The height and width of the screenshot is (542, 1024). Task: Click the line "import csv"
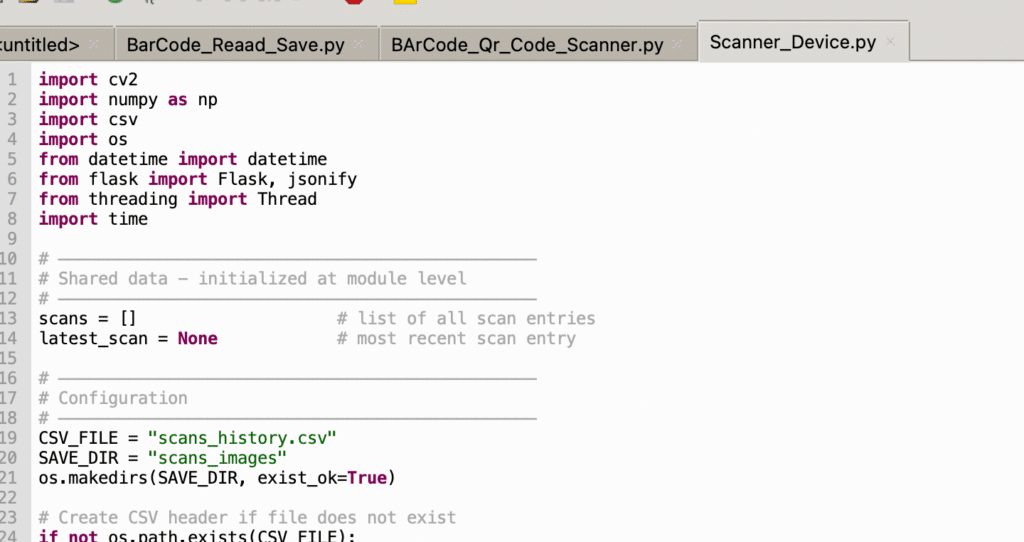coord(88,120)
